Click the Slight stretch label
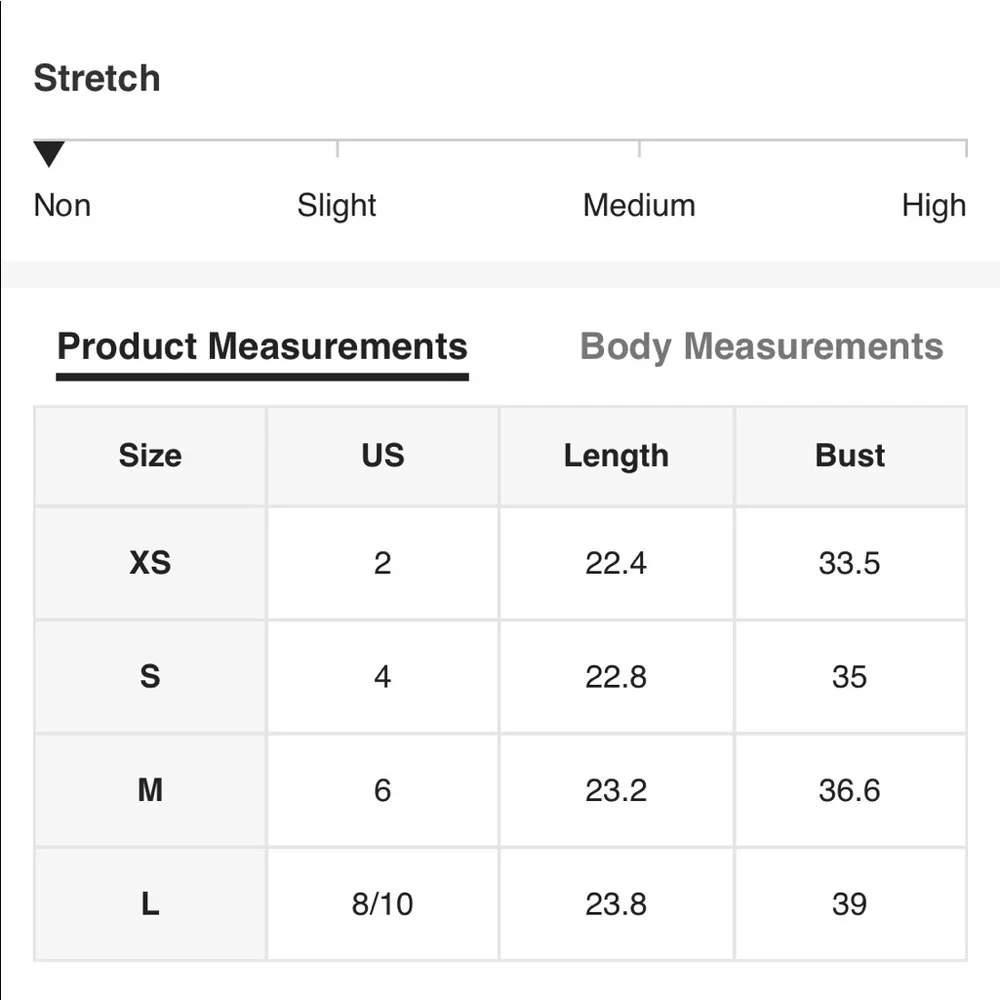This screenshot has height=1000, width=1000. tap(337, 206)
